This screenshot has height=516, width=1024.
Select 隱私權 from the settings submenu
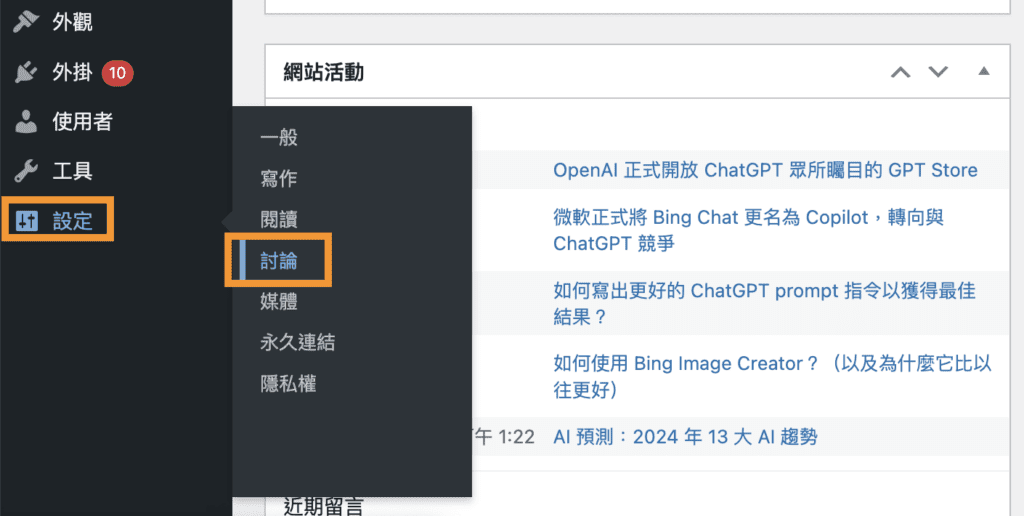tap(288, 383)
